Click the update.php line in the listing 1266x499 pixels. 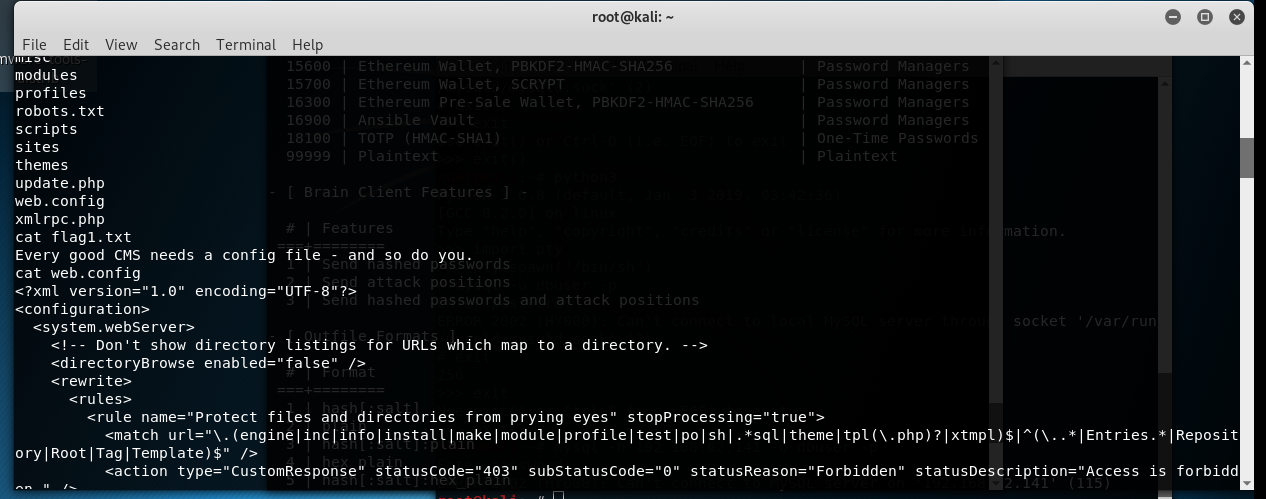(x=60, y=183)
